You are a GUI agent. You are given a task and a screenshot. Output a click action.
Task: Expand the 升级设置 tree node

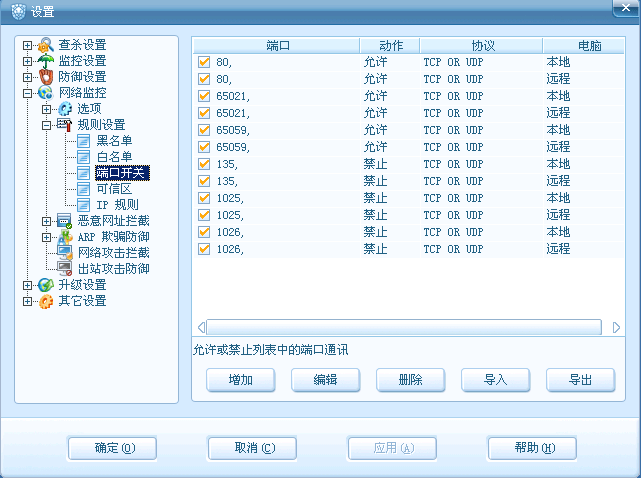tap(27, 285)
